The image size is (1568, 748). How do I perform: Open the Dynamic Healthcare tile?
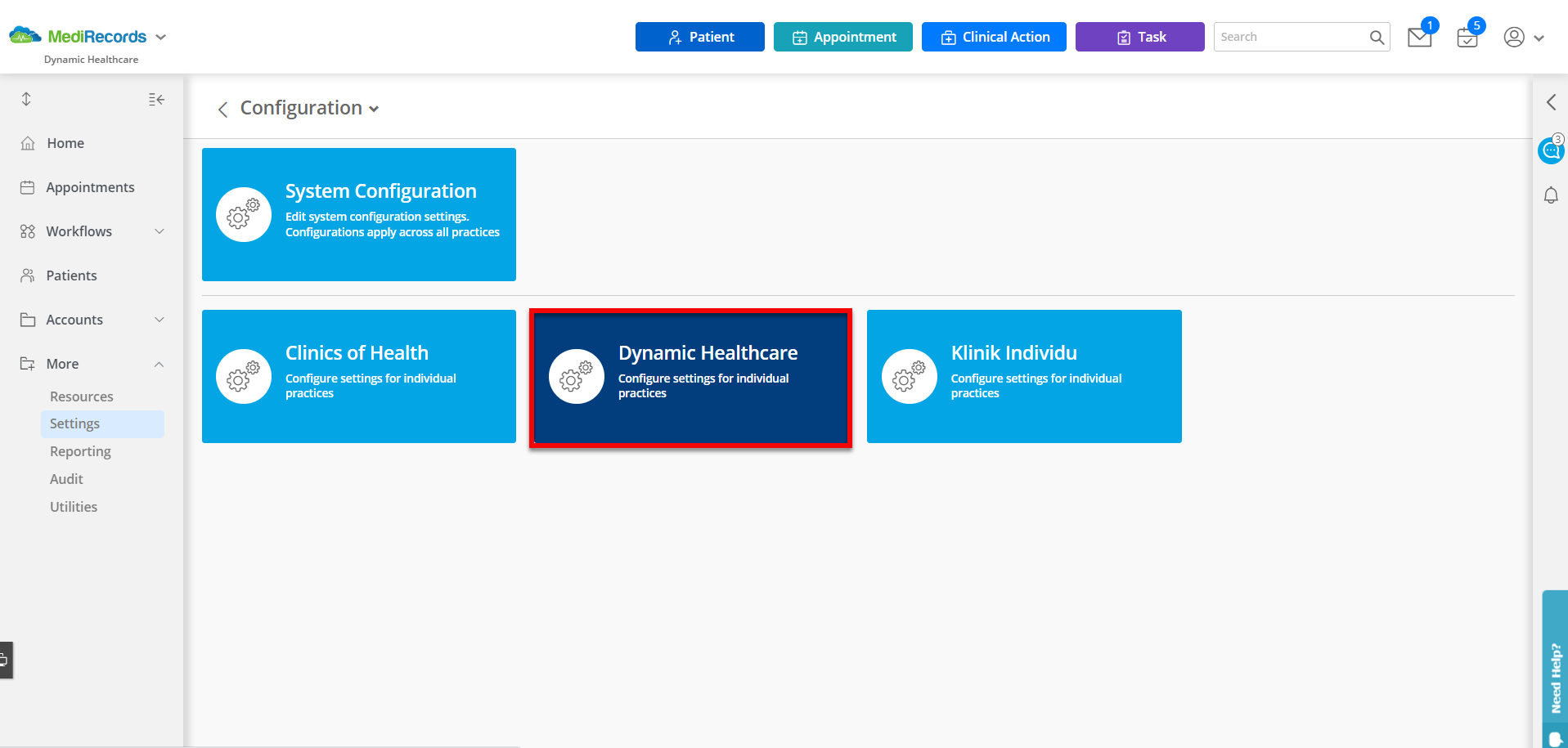click(x=690, y=378)
